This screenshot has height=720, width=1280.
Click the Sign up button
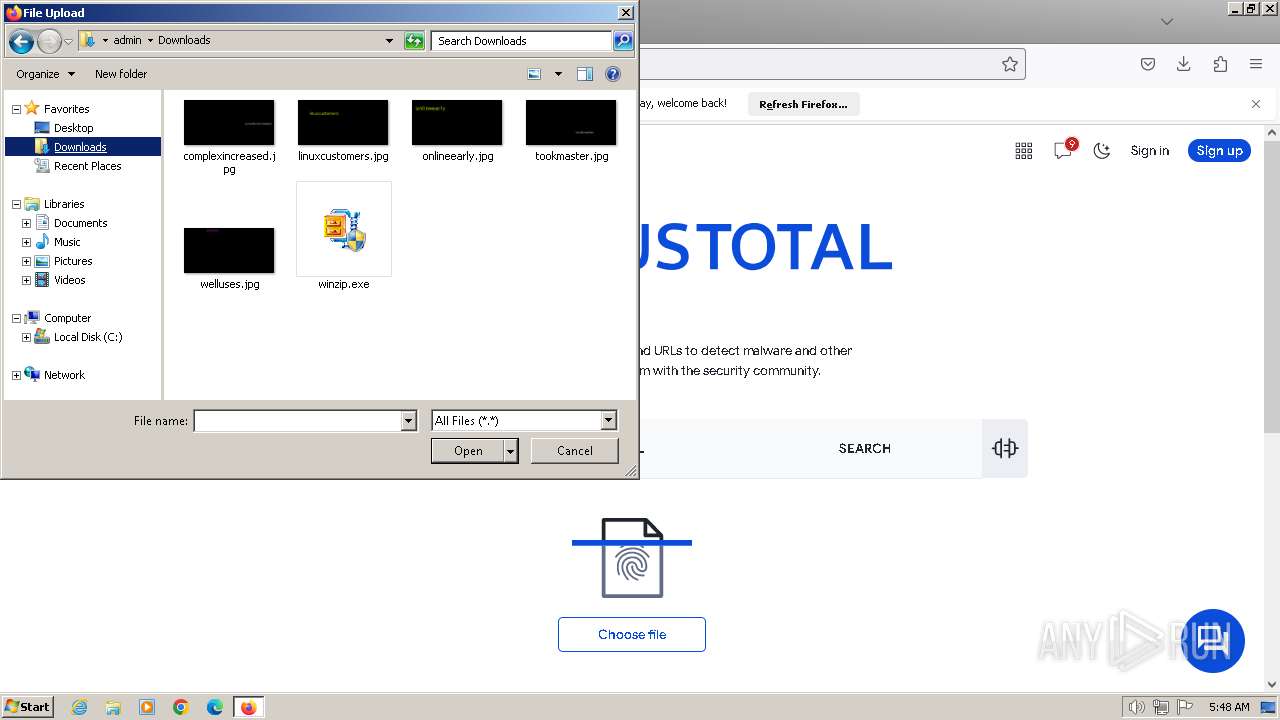coord(1219,151)
